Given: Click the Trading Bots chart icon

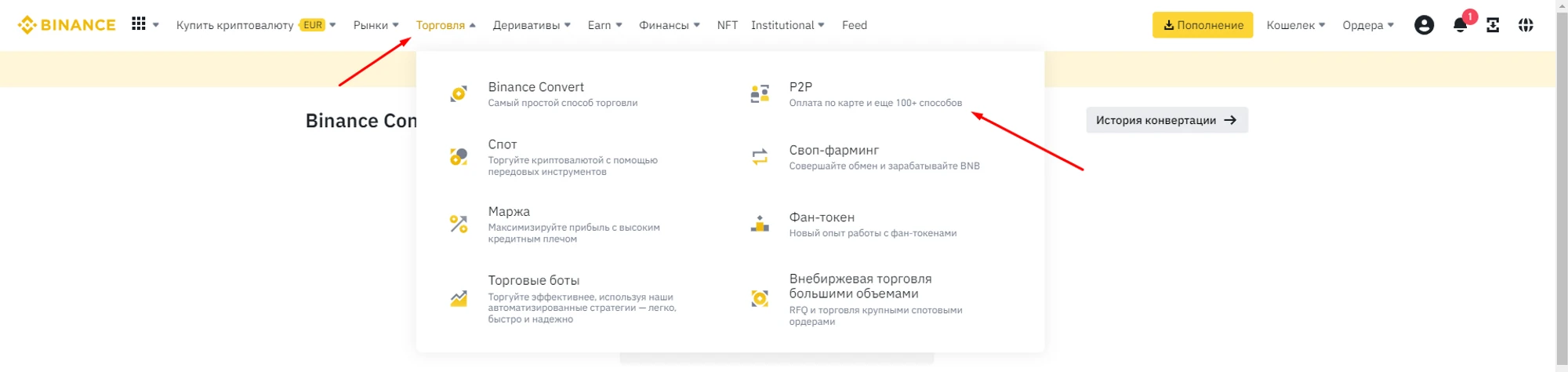Looking at the screenshot, I should pyautogui.click(x=459, y=298).
